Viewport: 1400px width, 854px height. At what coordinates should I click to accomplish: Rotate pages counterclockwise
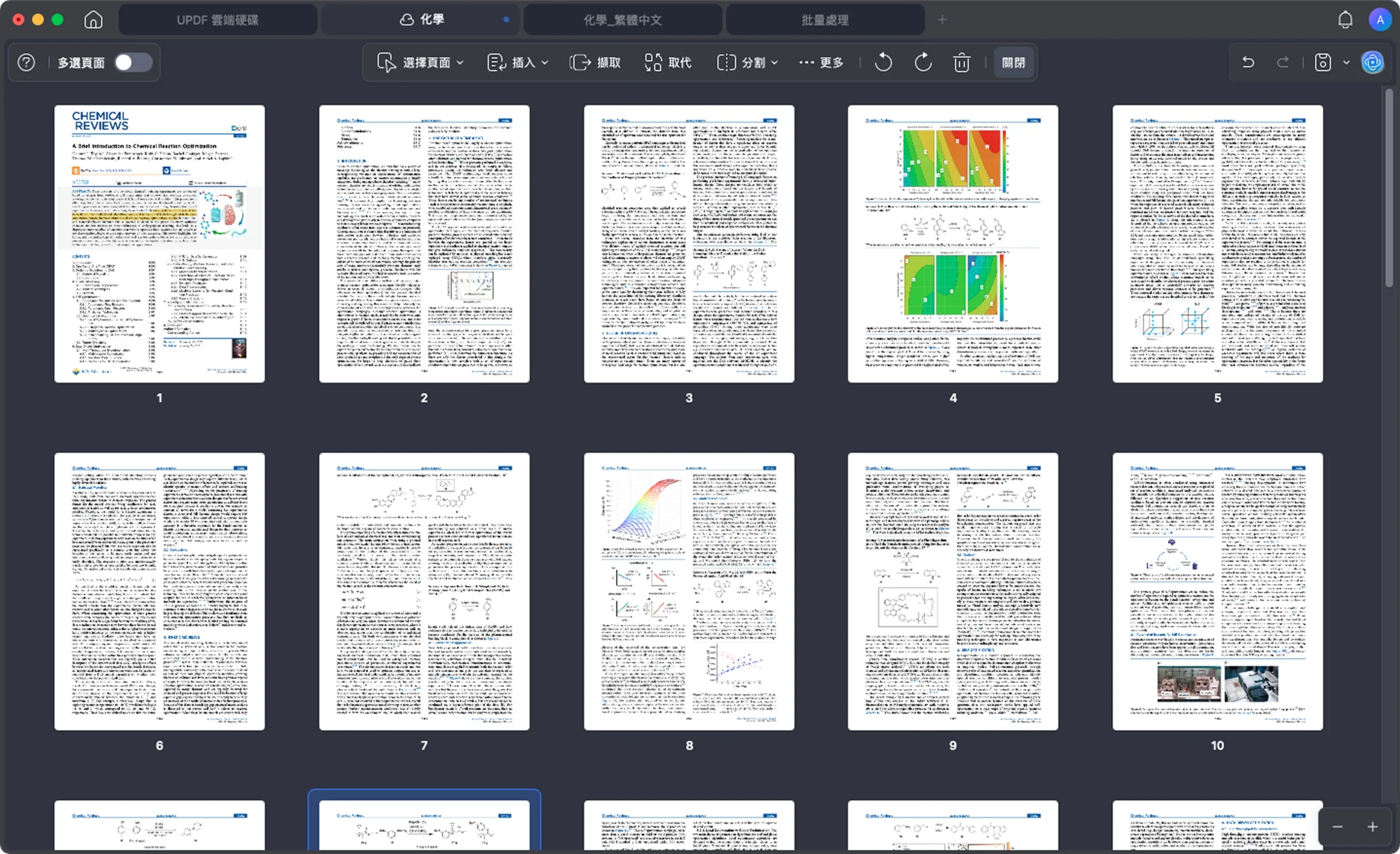[x=883, y=62]
